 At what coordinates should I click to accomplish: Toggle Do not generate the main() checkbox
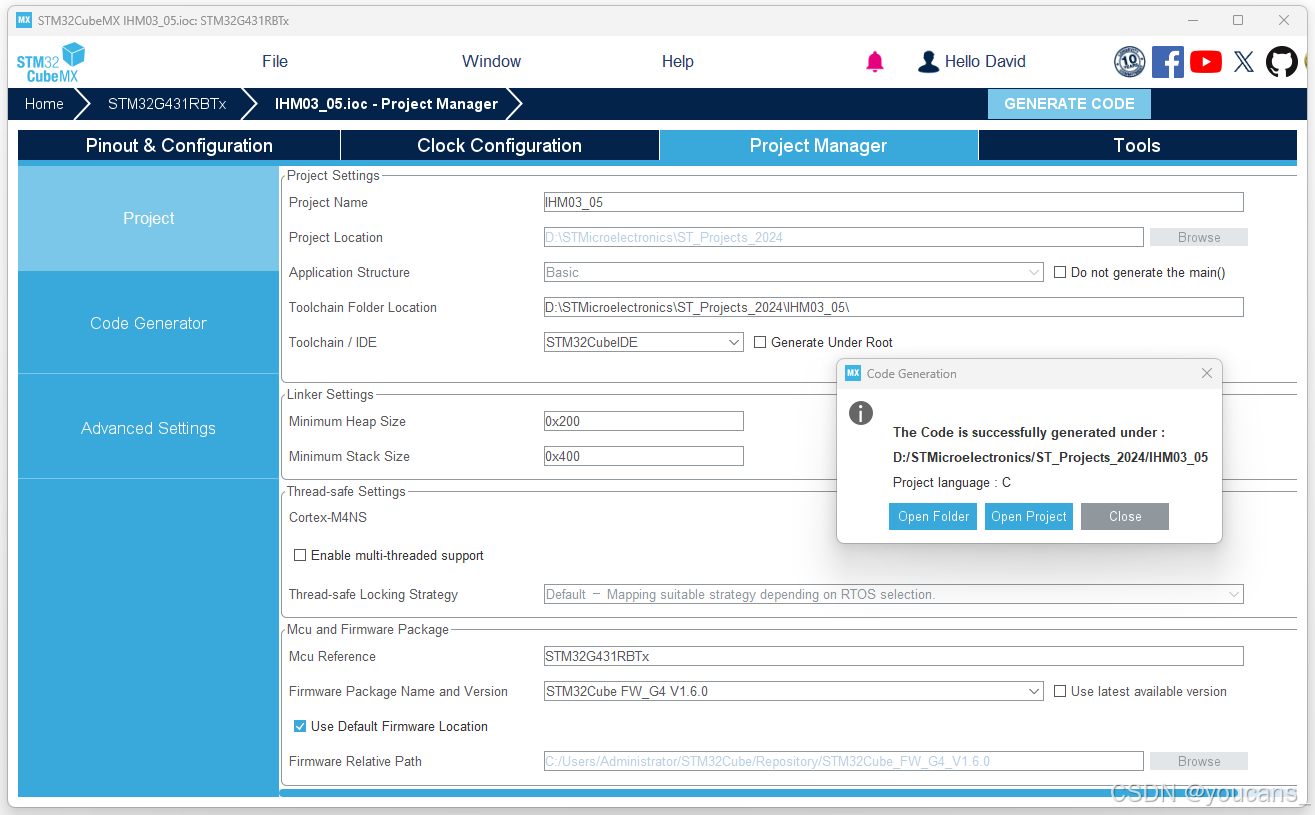tap(1060, 272)
